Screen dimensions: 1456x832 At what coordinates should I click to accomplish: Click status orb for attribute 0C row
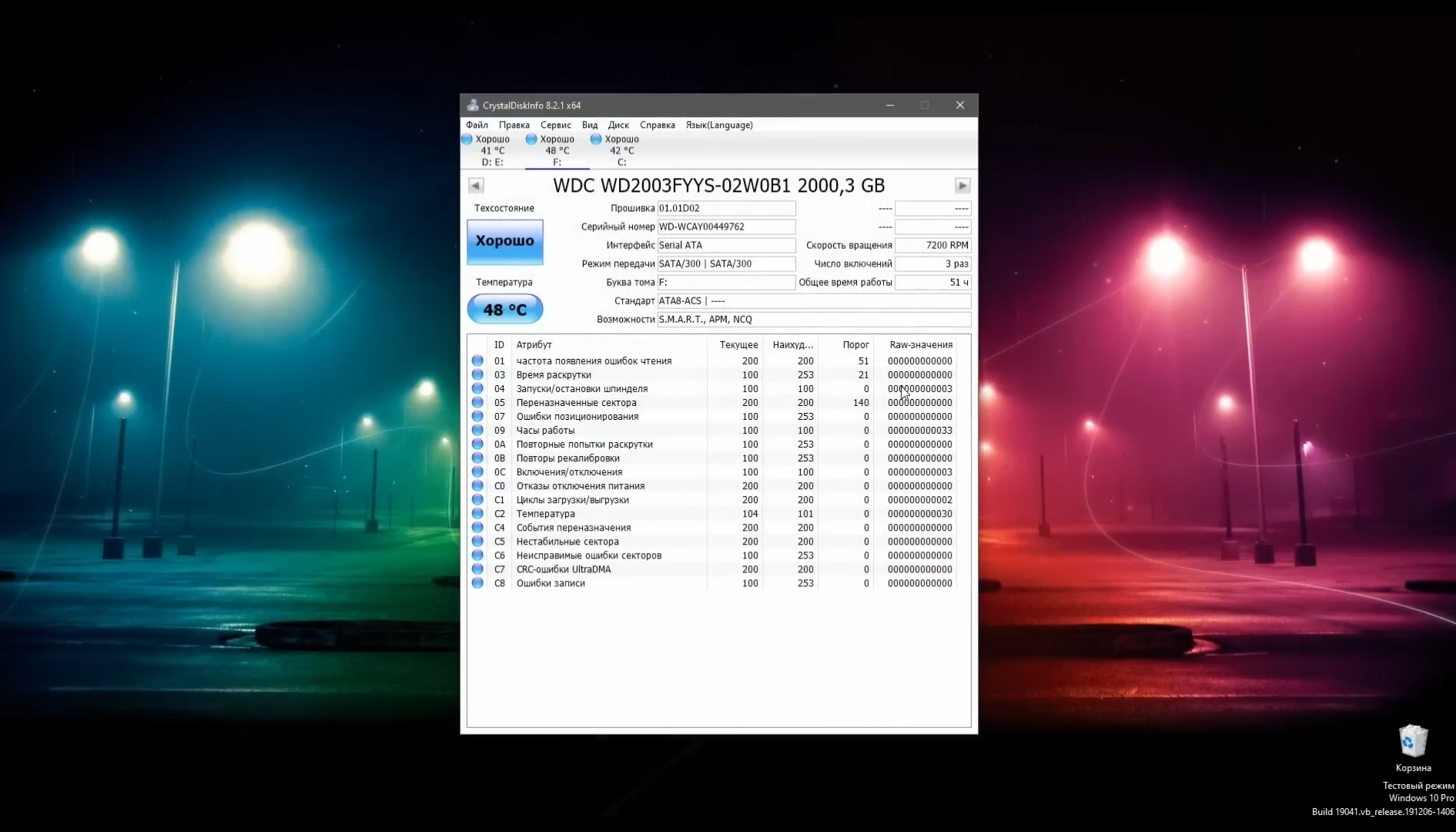pyautogui.click(x=477, y=472)
